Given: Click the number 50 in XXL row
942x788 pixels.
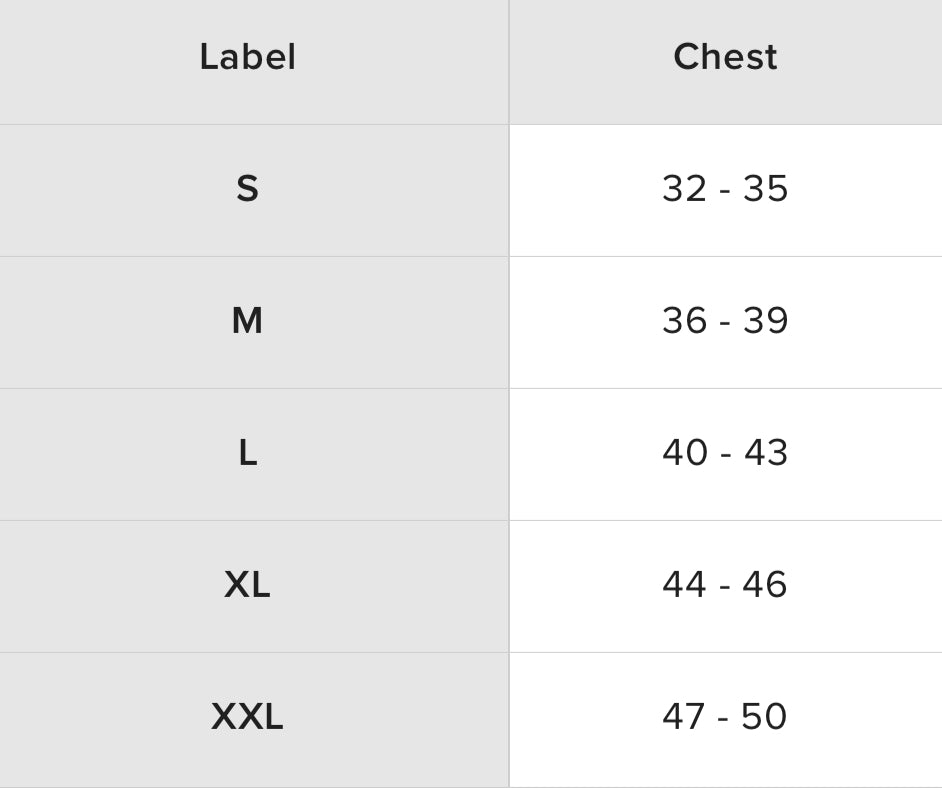Looking at the screenshot, I should pos(765,717).
